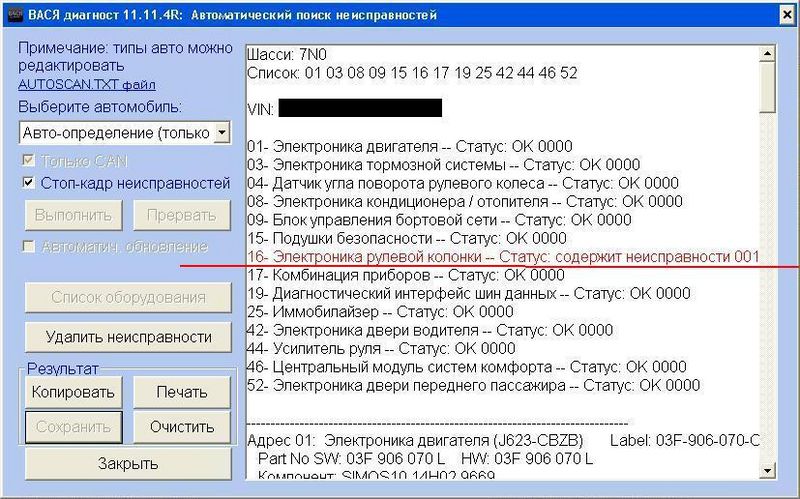
Task: Select '08- Электроника кондиционера / отопителя' line
Action: click(465, 202)
